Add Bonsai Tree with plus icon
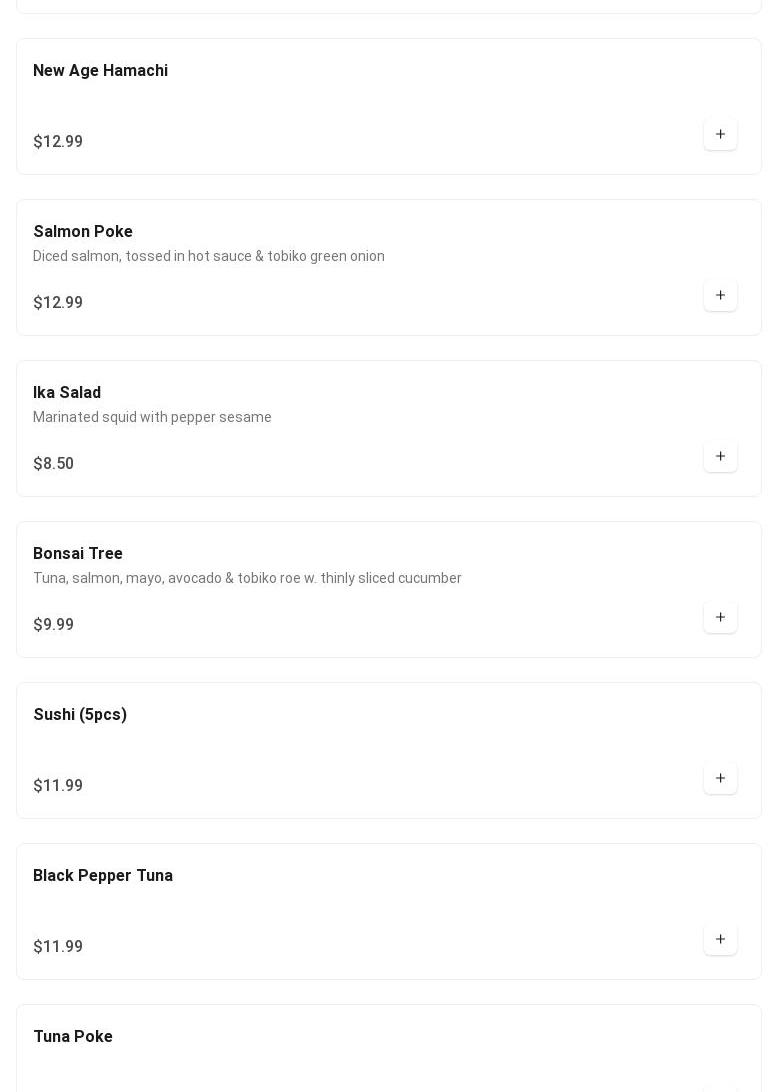Image resolution: width=778 pixels, height=1092 pixels. [720, 617]
